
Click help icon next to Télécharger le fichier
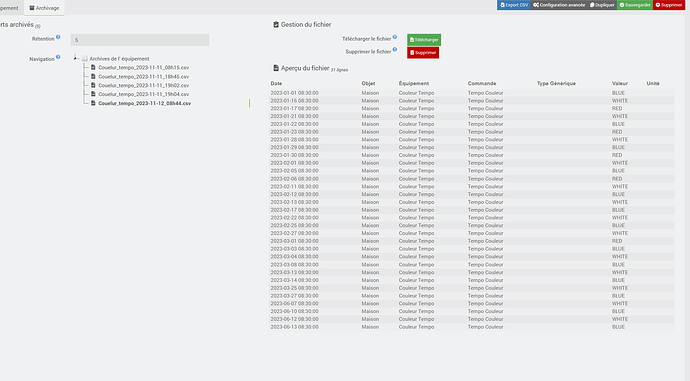tap(395, 37)
